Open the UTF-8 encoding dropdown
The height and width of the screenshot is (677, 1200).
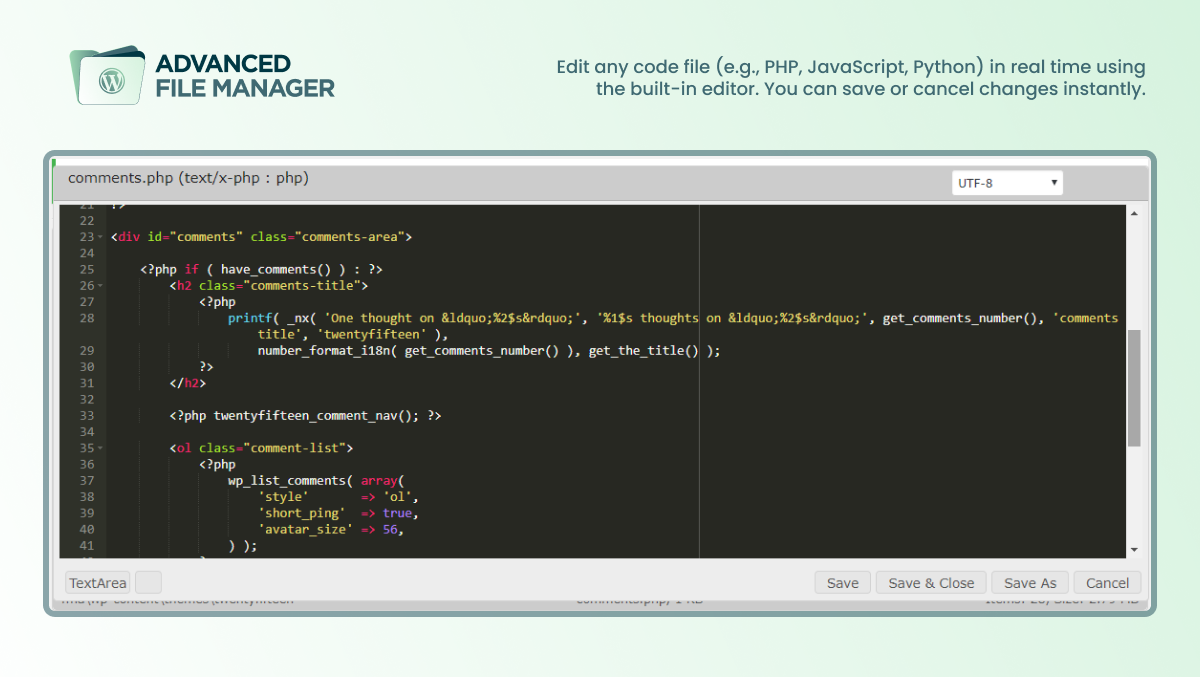coord(1007,183)
